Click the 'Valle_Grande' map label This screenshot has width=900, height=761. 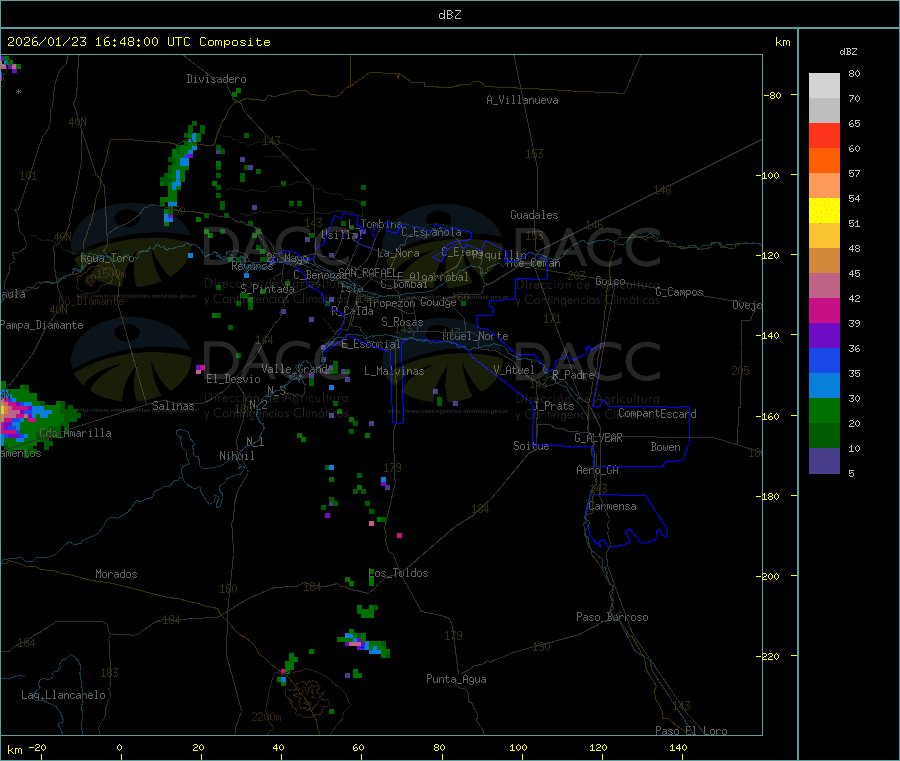tap(297, 368)
